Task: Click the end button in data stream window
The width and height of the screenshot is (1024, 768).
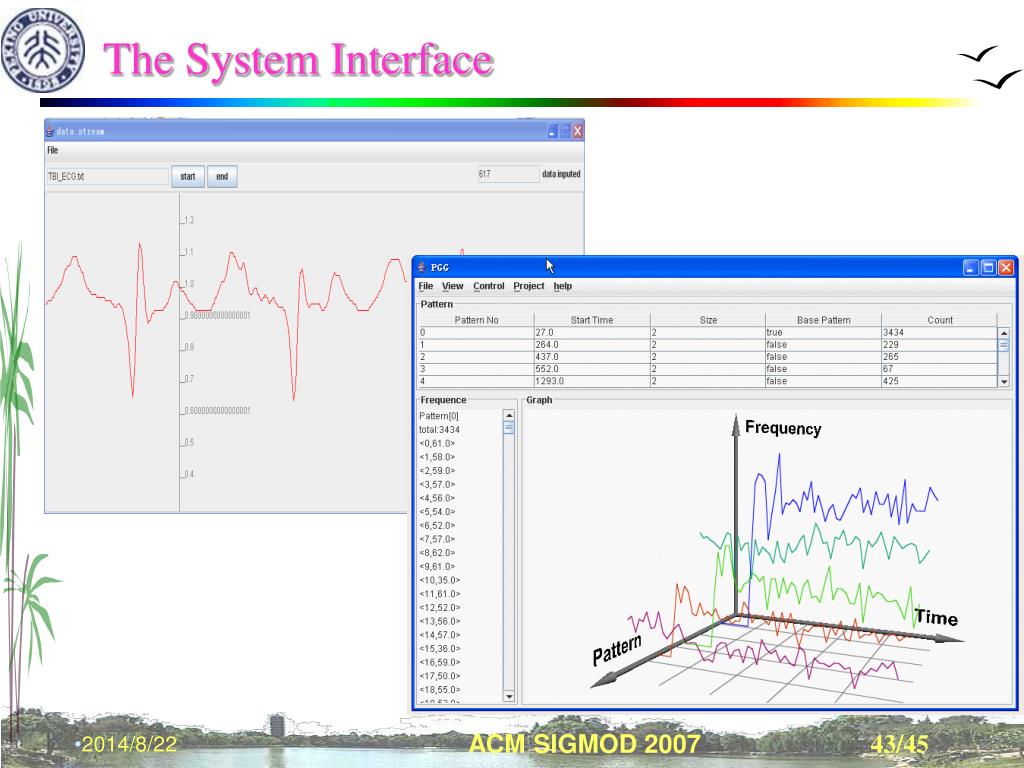Action: (x=222, y=176)
